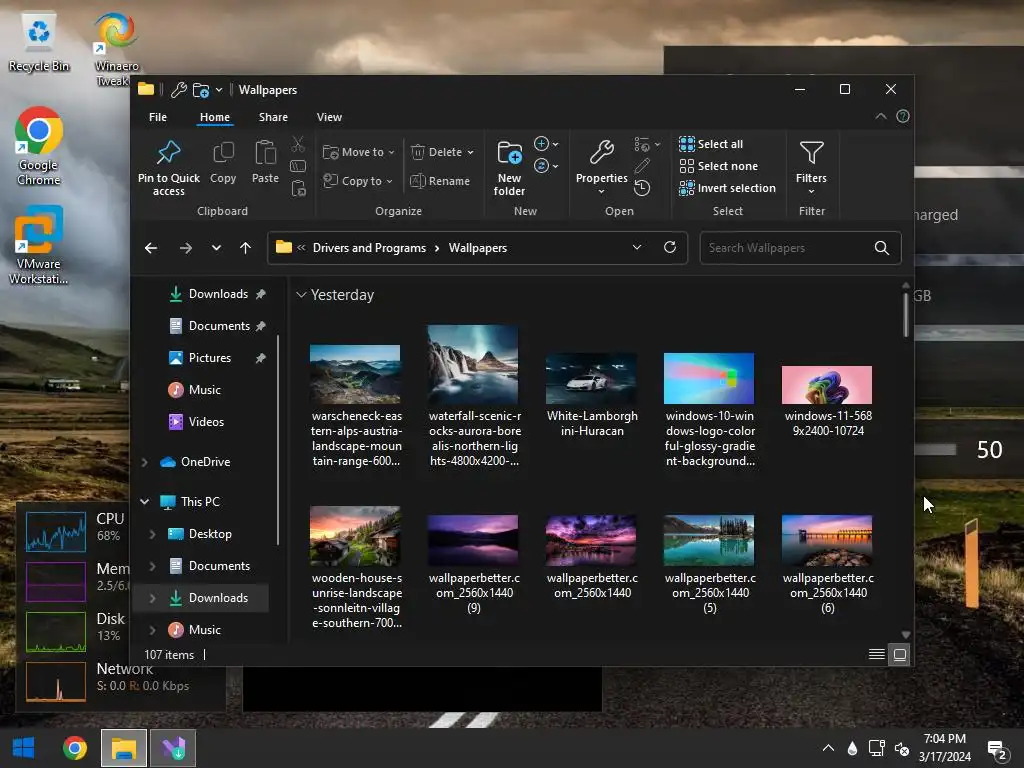This screenshot has width=1024, height=768.
Task: Open the Open-with dropdown in Open group
Action: 647,144
